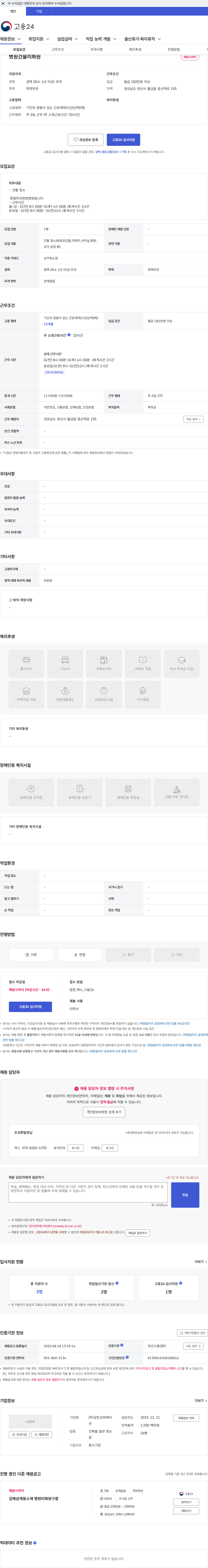The width and height of the screenshot is (208, 1568).
Task: Click the 총 지원자 수 3명 value
Action: pos(39,1292)
